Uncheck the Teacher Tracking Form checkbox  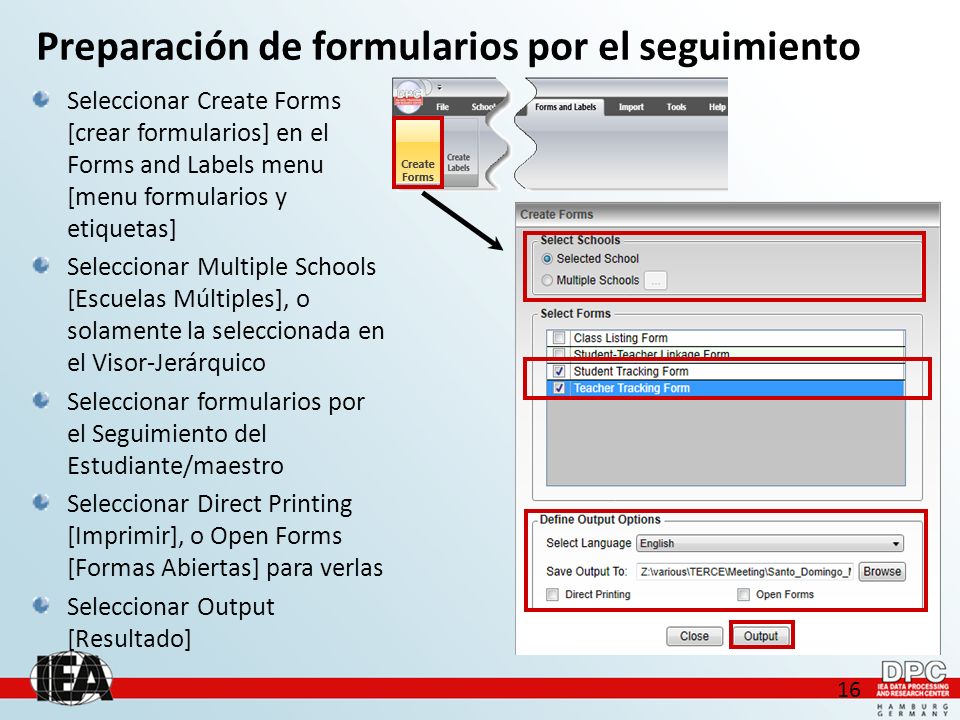click(558, 388)
